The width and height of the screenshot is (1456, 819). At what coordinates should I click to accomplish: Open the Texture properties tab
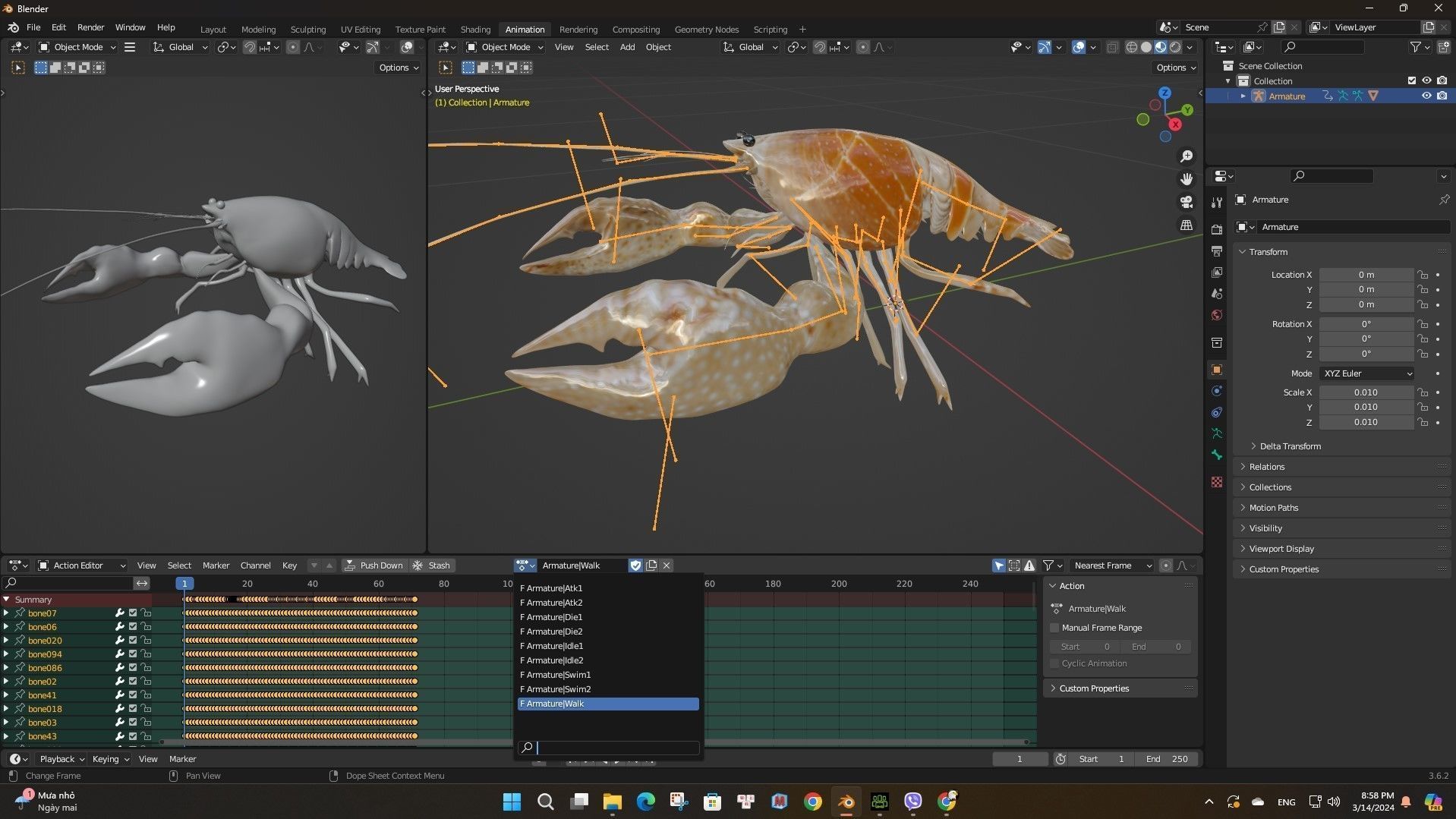(1217, 482)
